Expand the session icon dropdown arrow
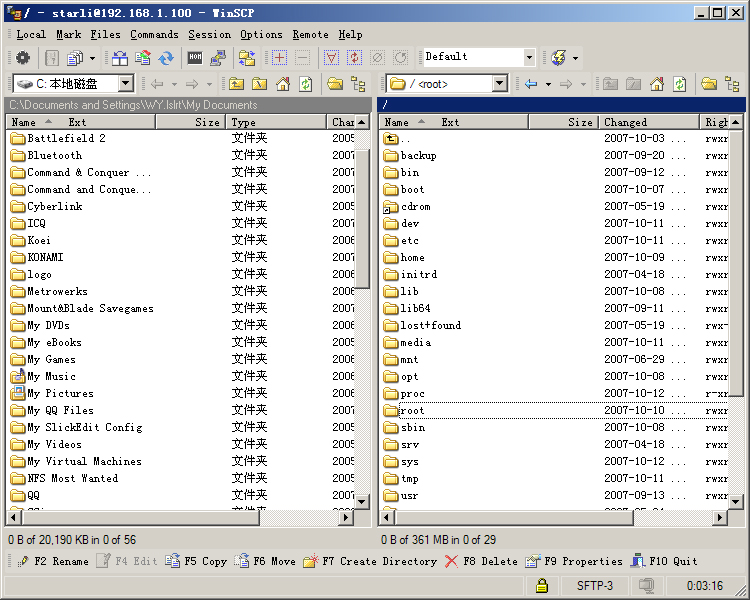 coord(575,58)
